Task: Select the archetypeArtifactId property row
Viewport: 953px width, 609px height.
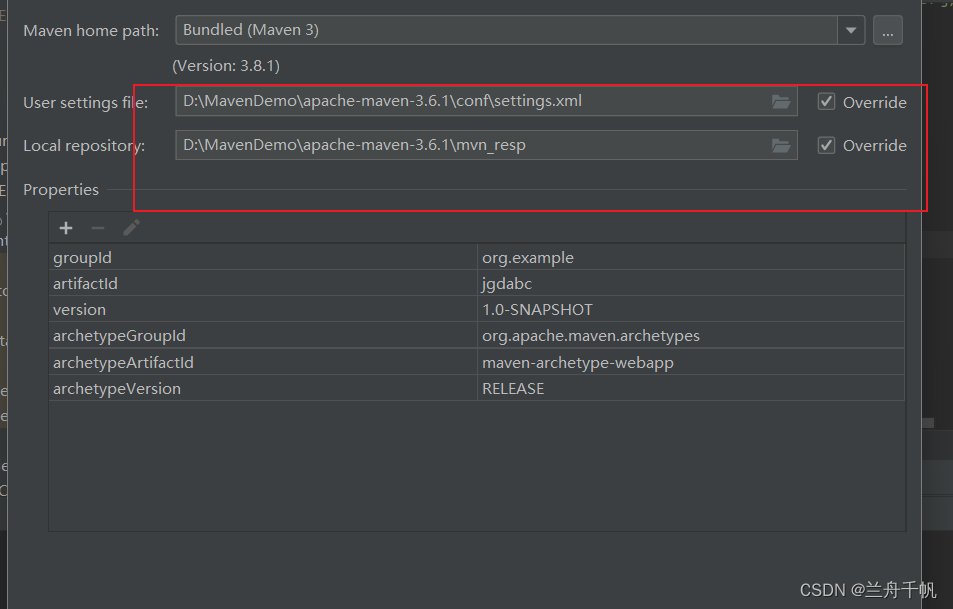Action: 264,362
